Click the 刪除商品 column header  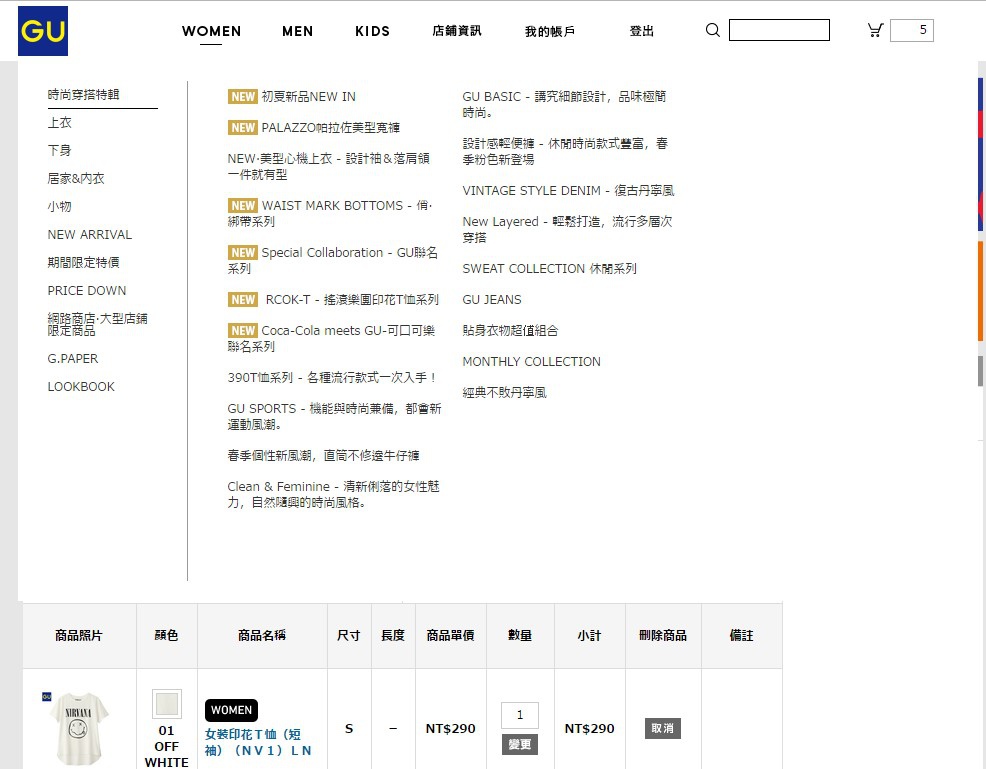pyautogui.click(x=663, y=636)
